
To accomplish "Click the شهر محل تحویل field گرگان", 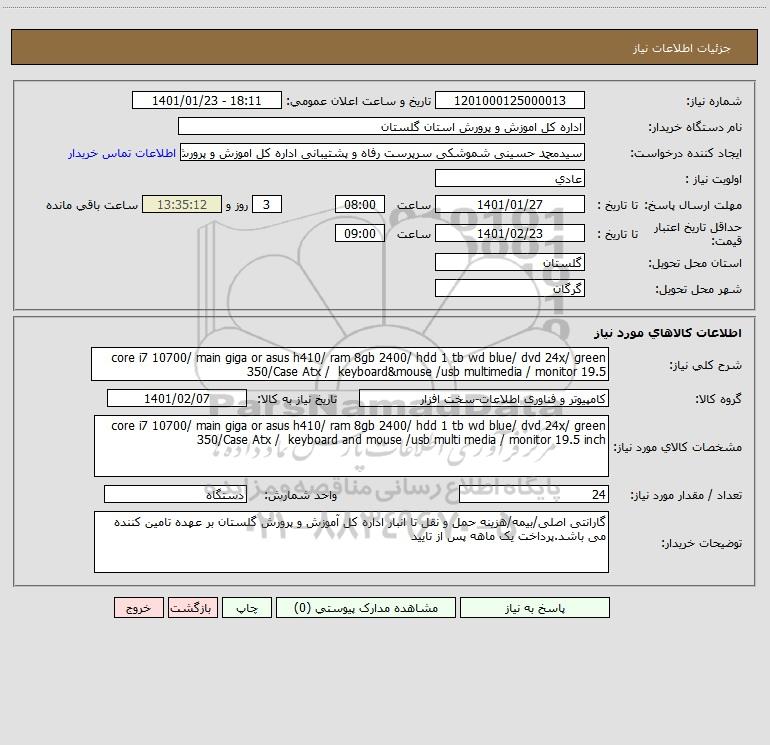I will (x=510, y=288).
